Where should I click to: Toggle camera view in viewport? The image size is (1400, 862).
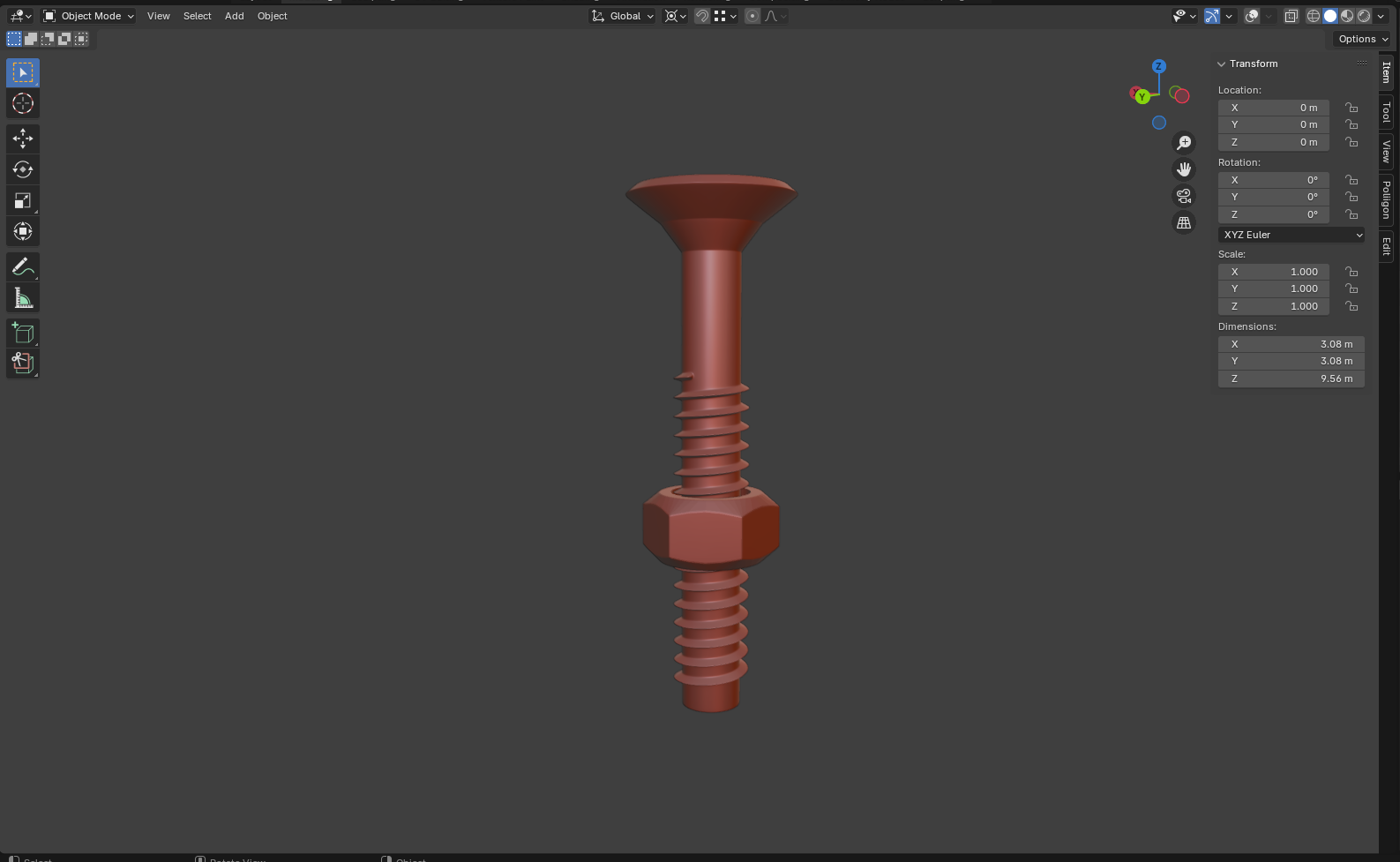coord(1184,196)
